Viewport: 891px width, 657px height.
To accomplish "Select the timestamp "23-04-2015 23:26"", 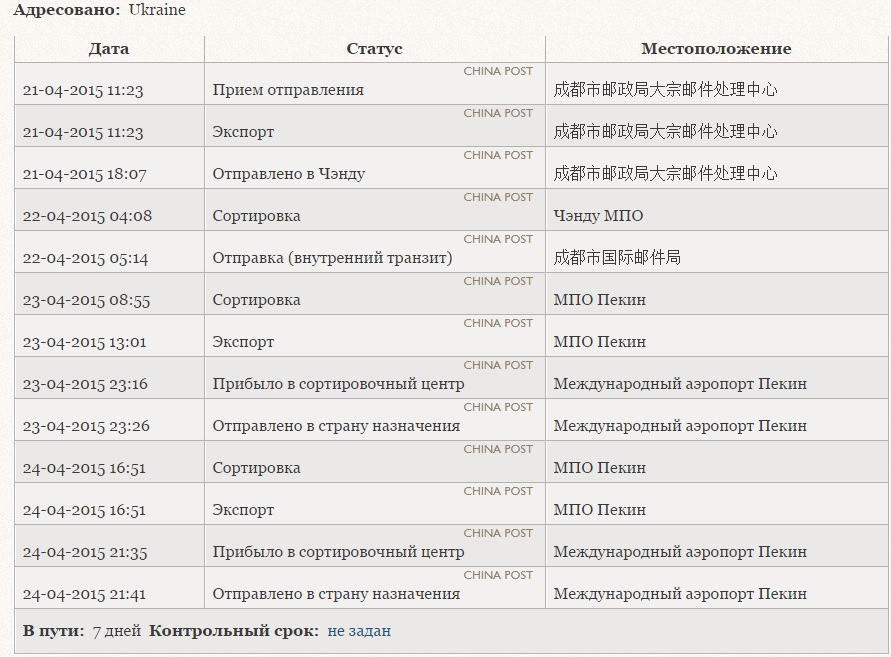I will (x=86, y=426).
